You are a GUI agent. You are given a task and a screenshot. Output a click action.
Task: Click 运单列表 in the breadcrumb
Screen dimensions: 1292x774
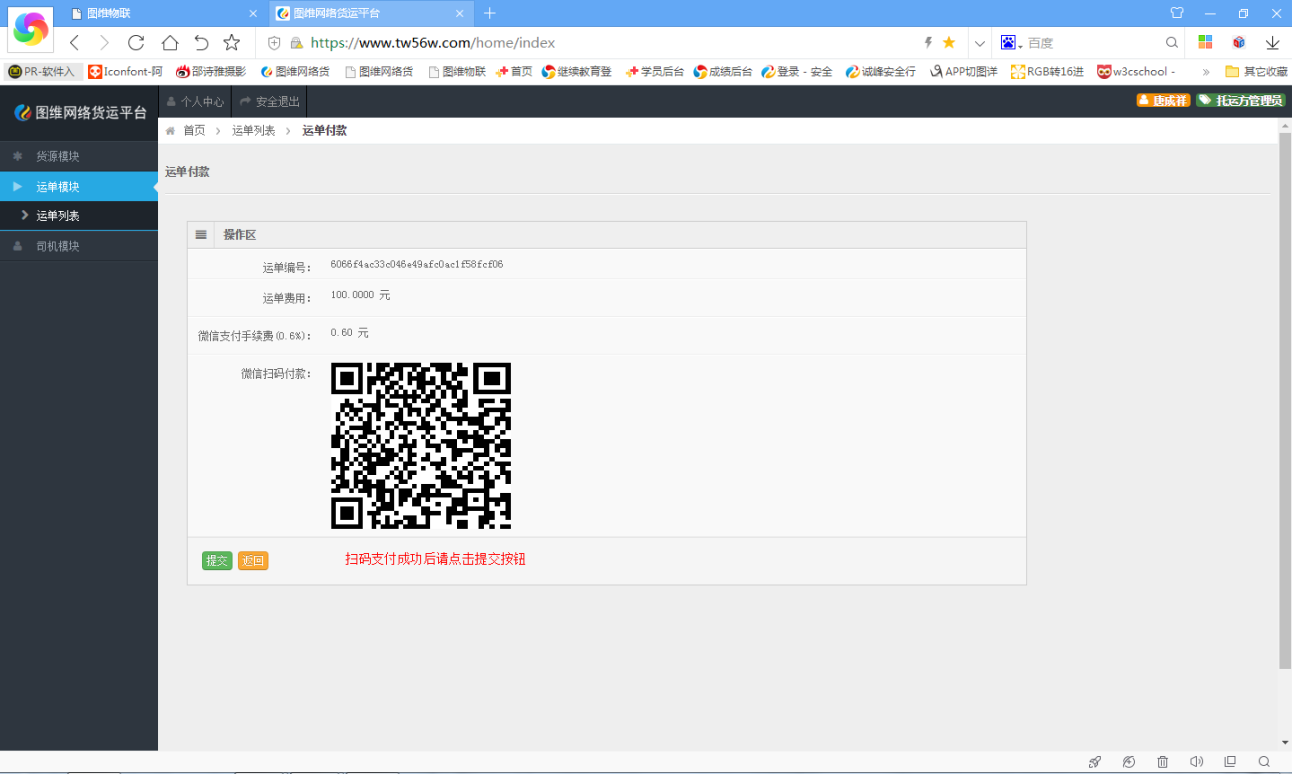click(x=254, y=131)
